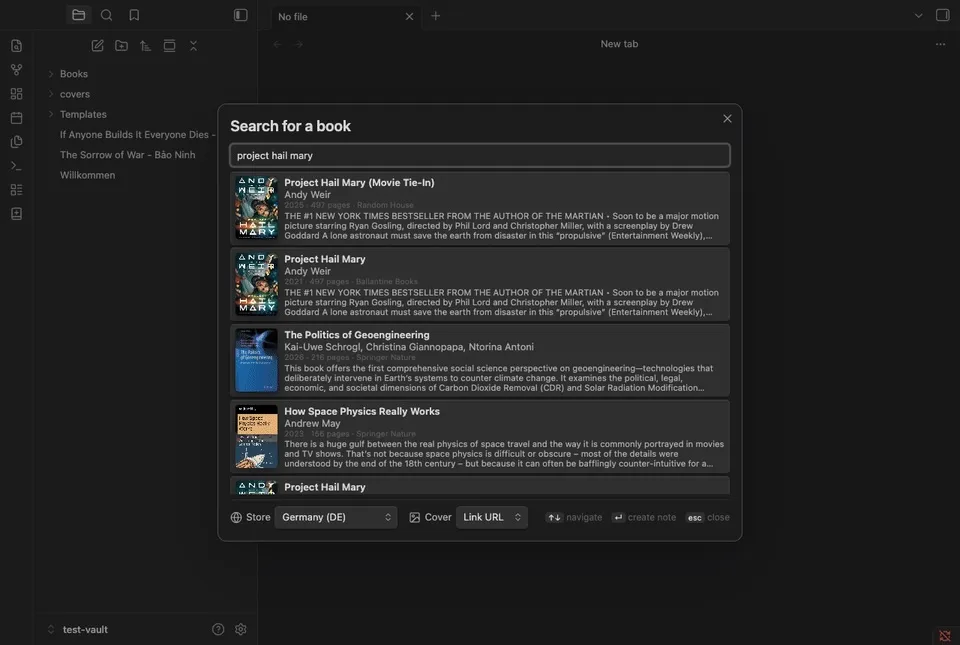Open graph view icon in ribbon
This screenshot has height=645, width=960.
[x=17, y=70]
